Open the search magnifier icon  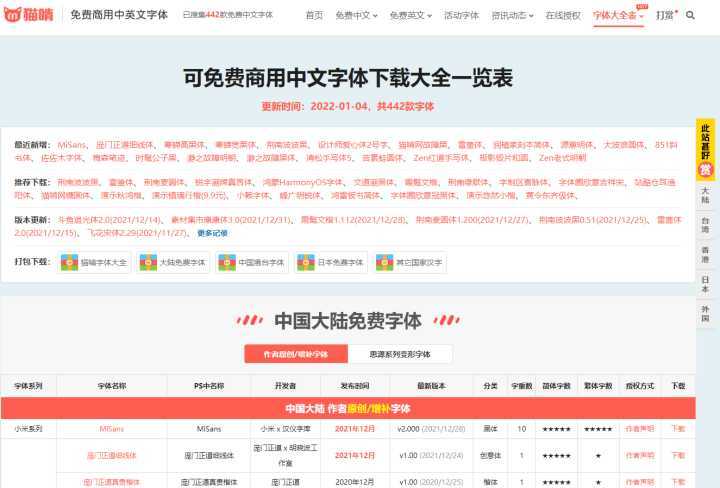click(690, 15)
